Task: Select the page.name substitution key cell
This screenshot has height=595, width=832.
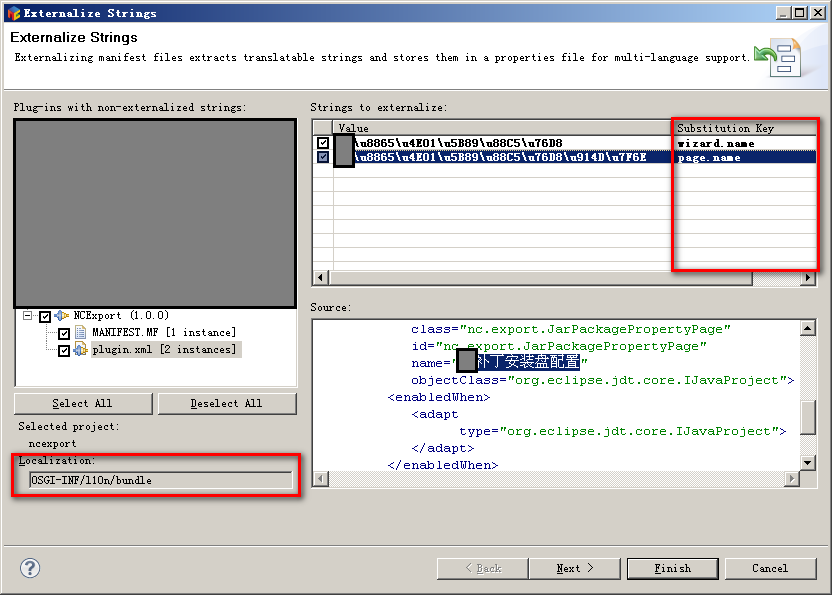Action: tap(745, 158)
